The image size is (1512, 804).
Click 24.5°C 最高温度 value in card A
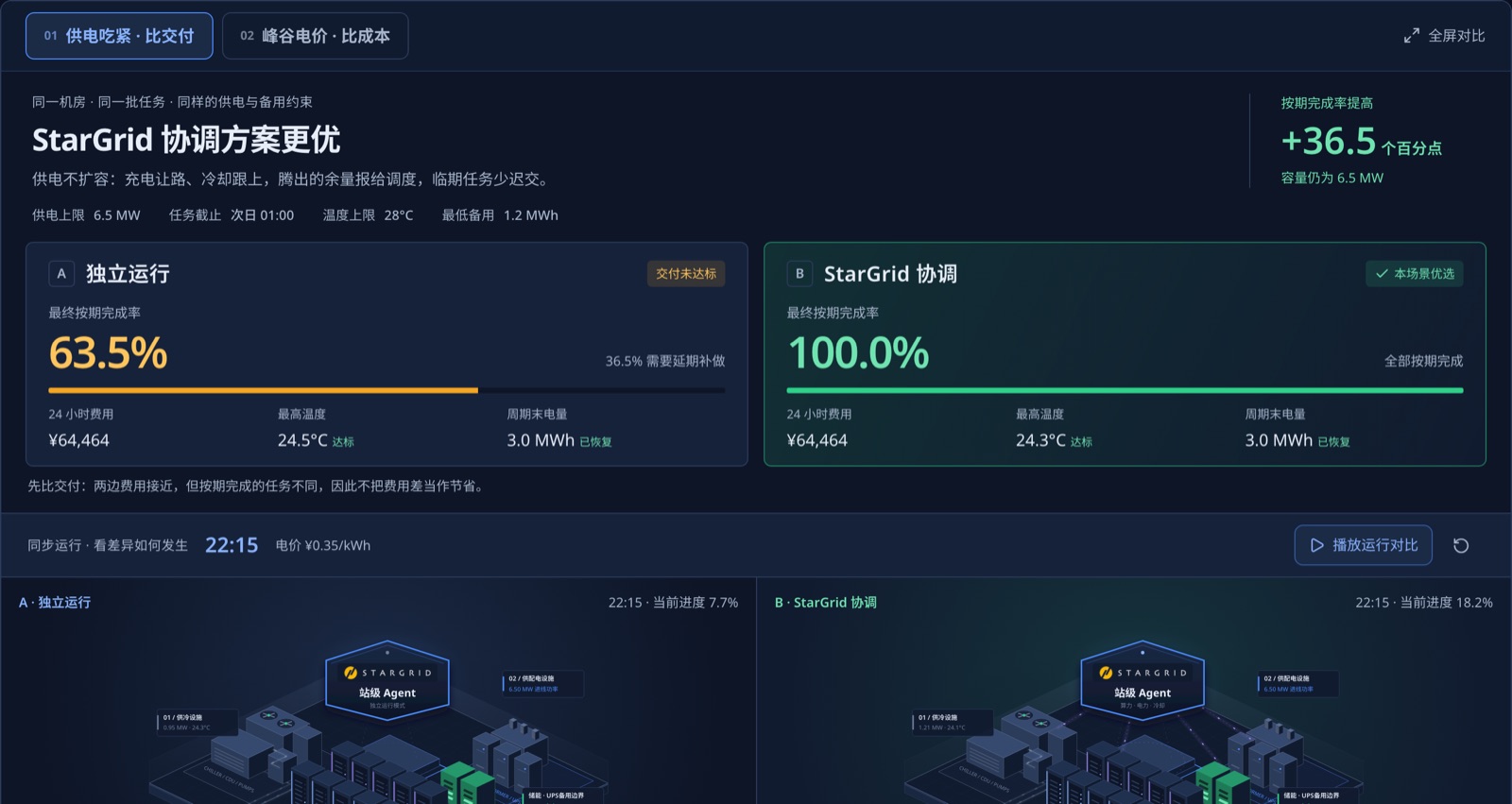pyautogui.click(x=302, y=440)
